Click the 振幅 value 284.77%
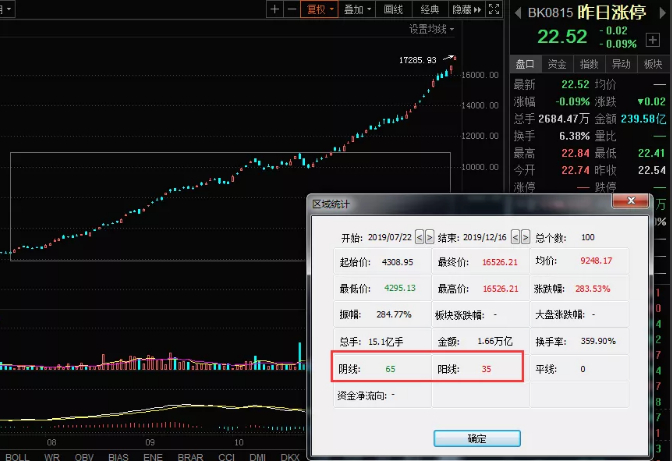This screenshot has height=462, width=672. [394, 315]
